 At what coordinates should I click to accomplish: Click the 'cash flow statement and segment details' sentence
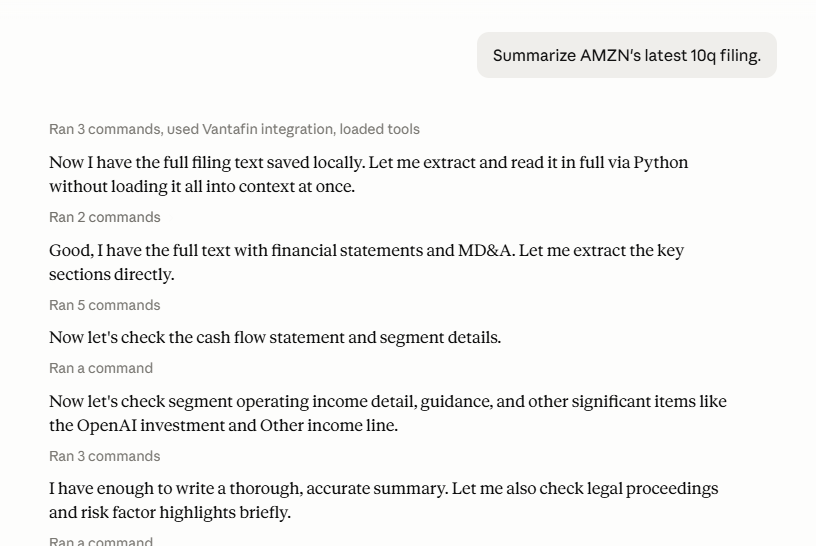coord(275,337)
